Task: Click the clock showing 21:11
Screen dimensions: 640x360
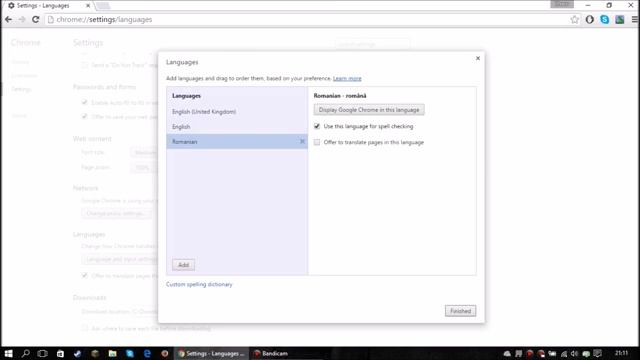Action: [x=621, y=353]
